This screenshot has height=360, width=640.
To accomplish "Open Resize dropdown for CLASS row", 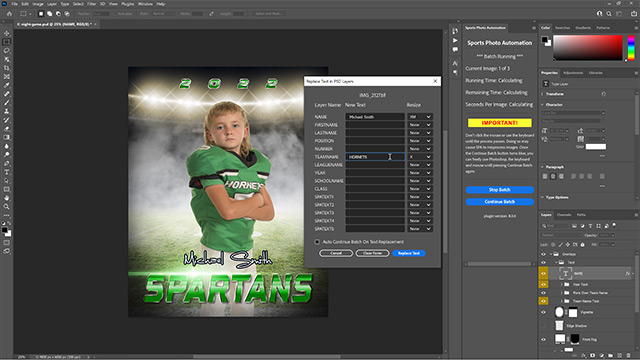I will [420, 189].
